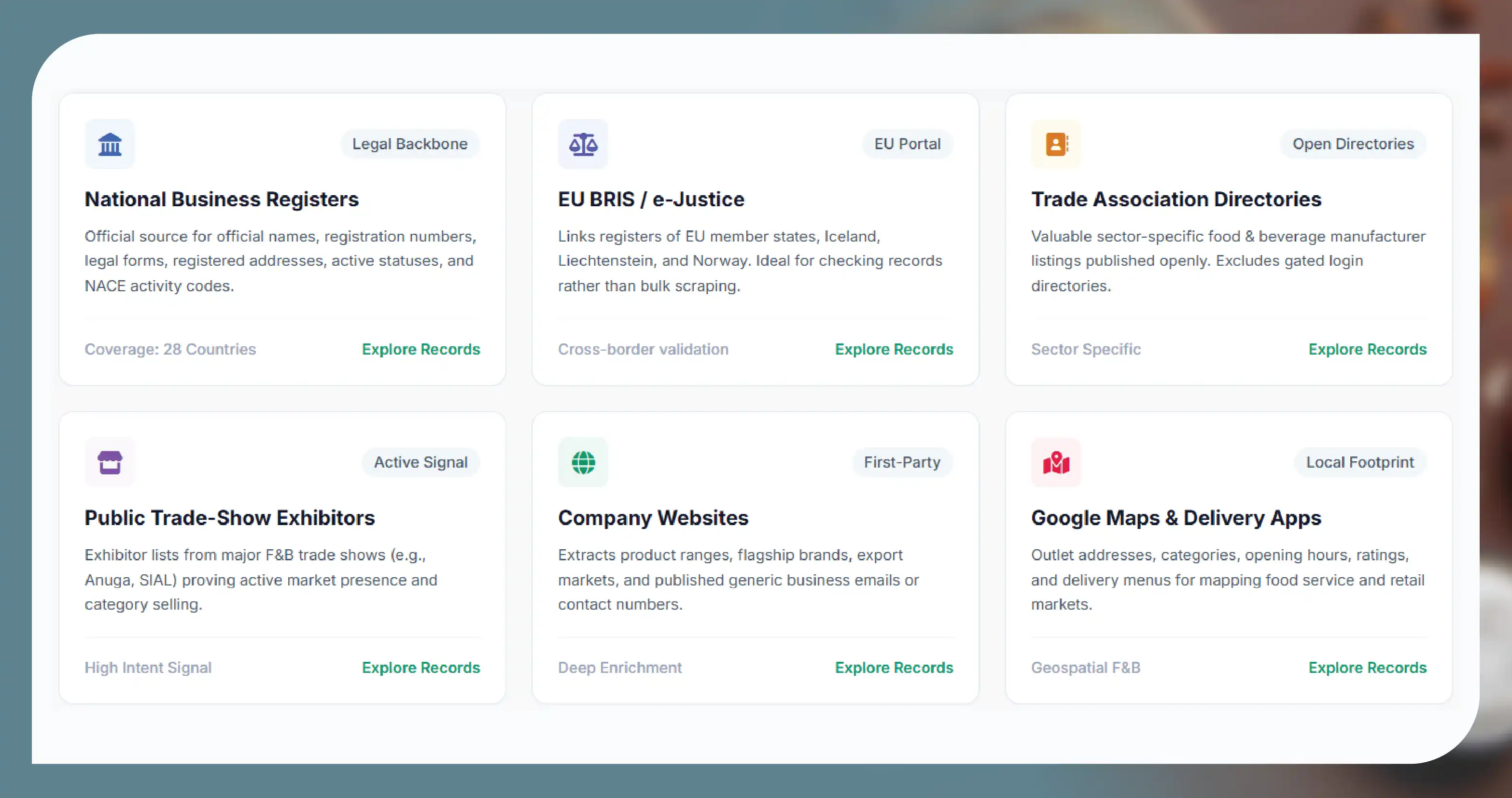
Task: Click the Public Trade-Show Exhibitors heading
Action: pos(229,518)
